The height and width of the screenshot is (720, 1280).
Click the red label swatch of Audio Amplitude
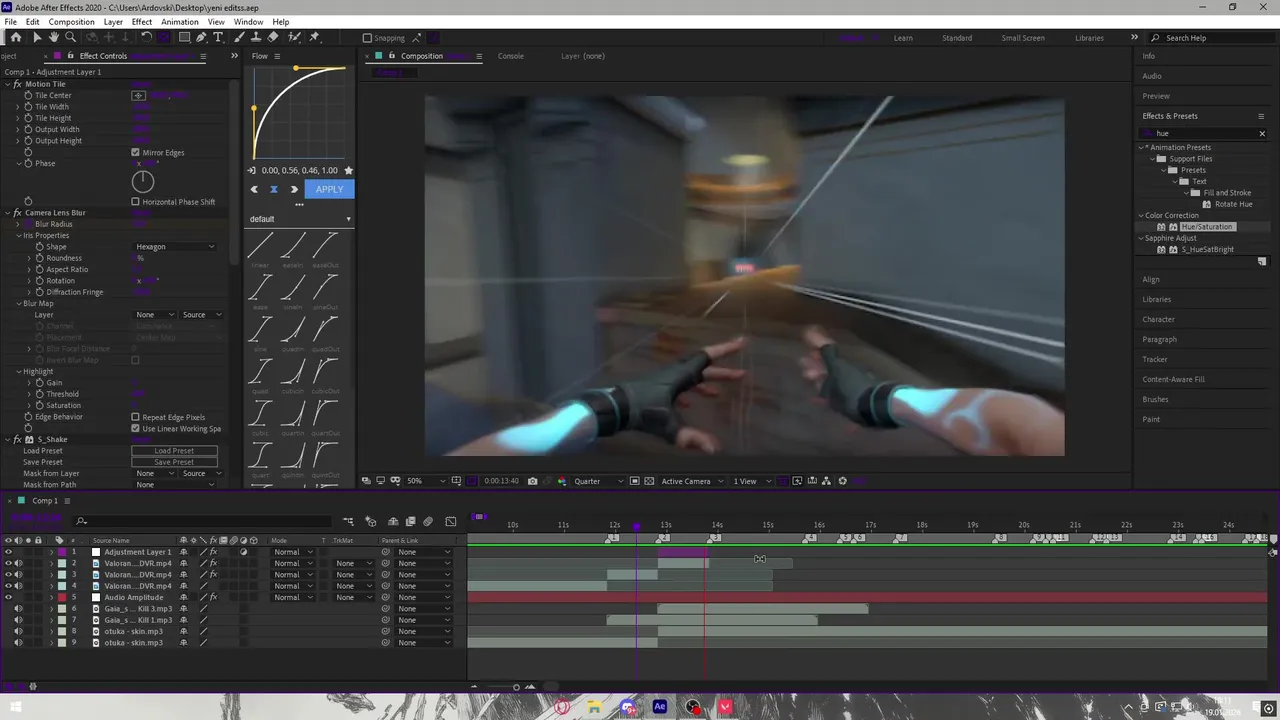click(x=62, y=598)
